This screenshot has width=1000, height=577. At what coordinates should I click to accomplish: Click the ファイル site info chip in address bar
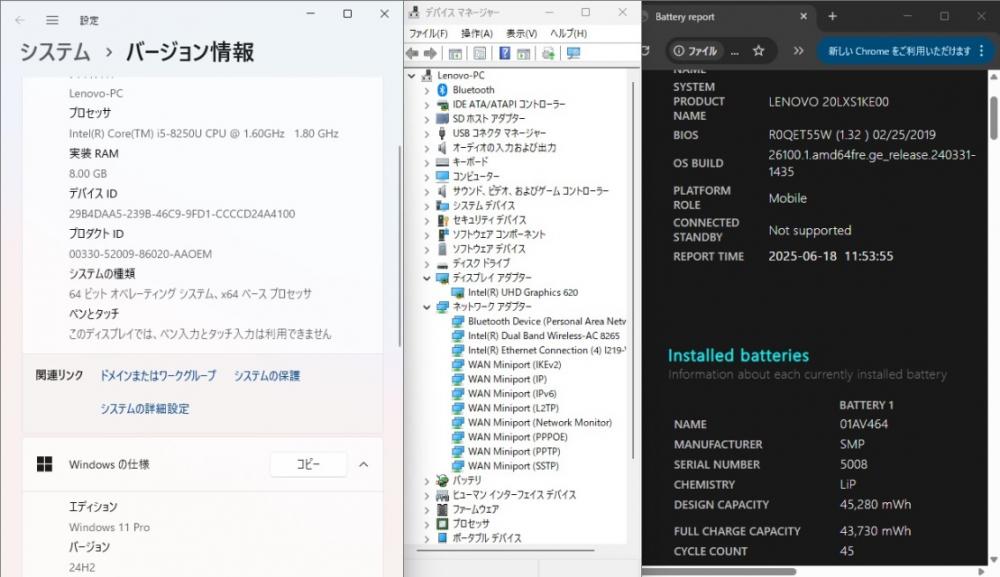click(696, 51)
